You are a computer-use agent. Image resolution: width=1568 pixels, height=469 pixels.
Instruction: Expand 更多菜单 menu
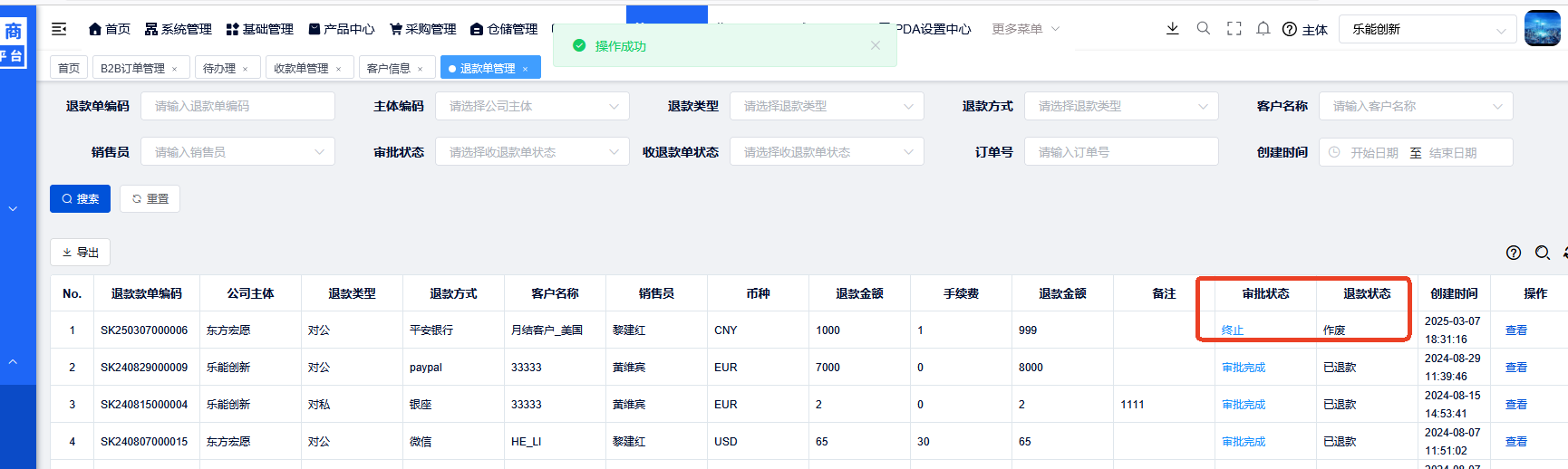point(1024,29)
